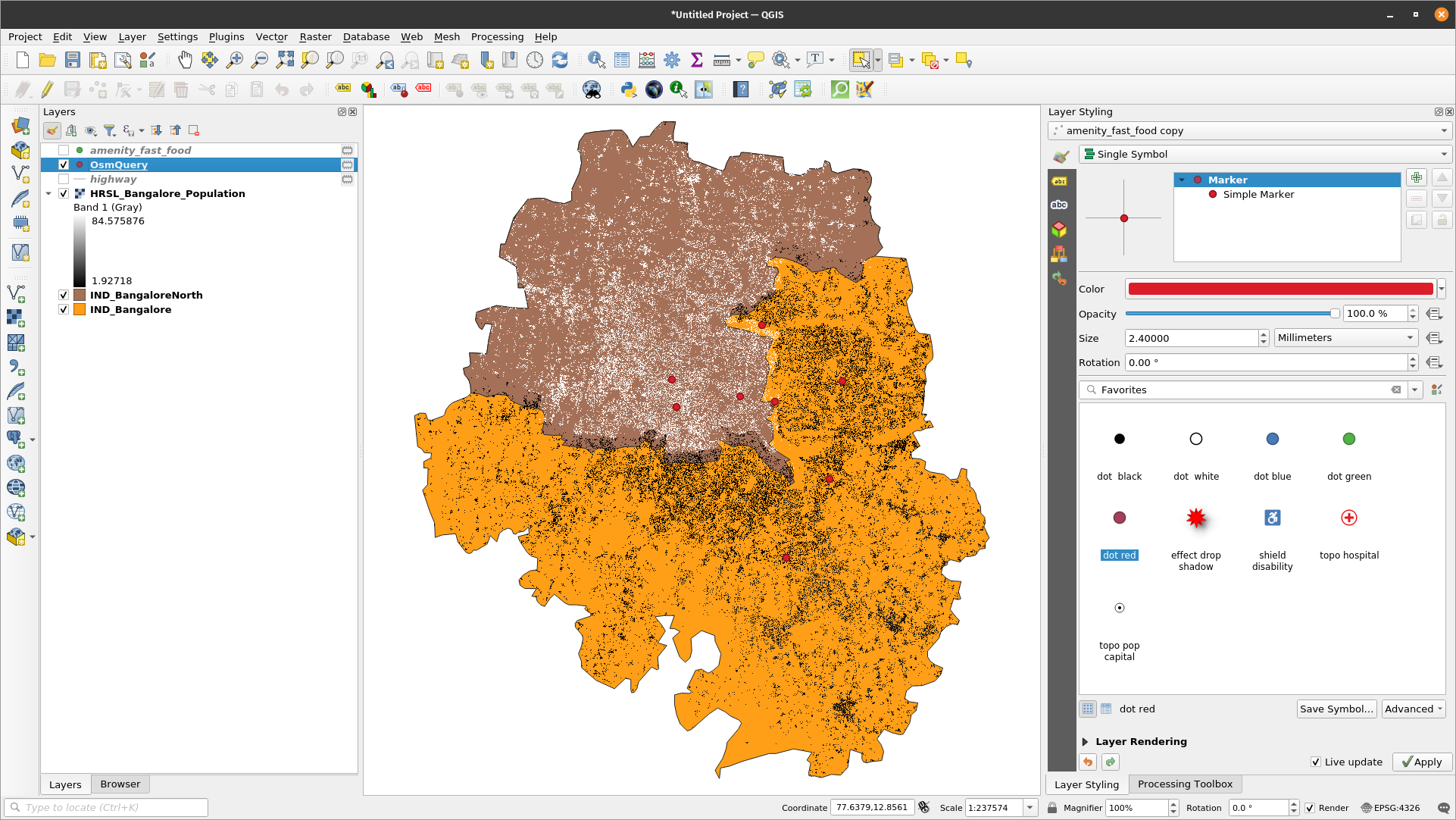1456x820 pixels.
Task: Open the Field Calculator icon
Action: pos(647,61)
